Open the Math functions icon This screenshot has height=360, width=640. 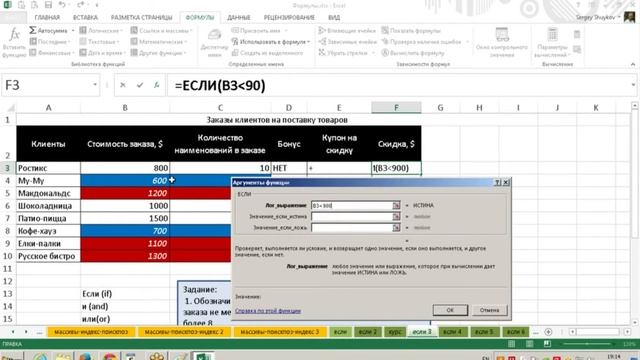point(134,42)
